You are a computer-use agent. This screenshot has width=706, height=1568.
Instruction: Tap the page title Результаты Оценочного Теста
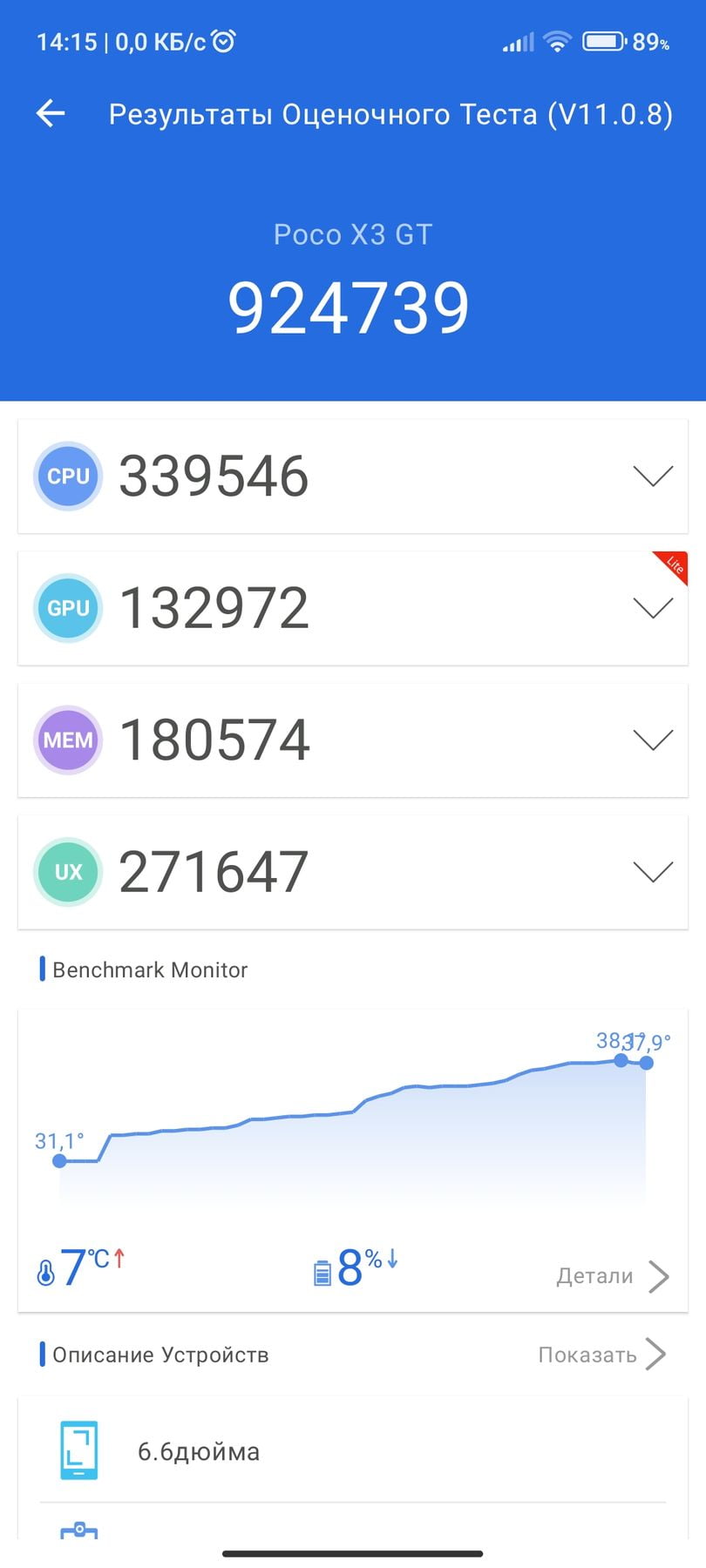point(390,114)
